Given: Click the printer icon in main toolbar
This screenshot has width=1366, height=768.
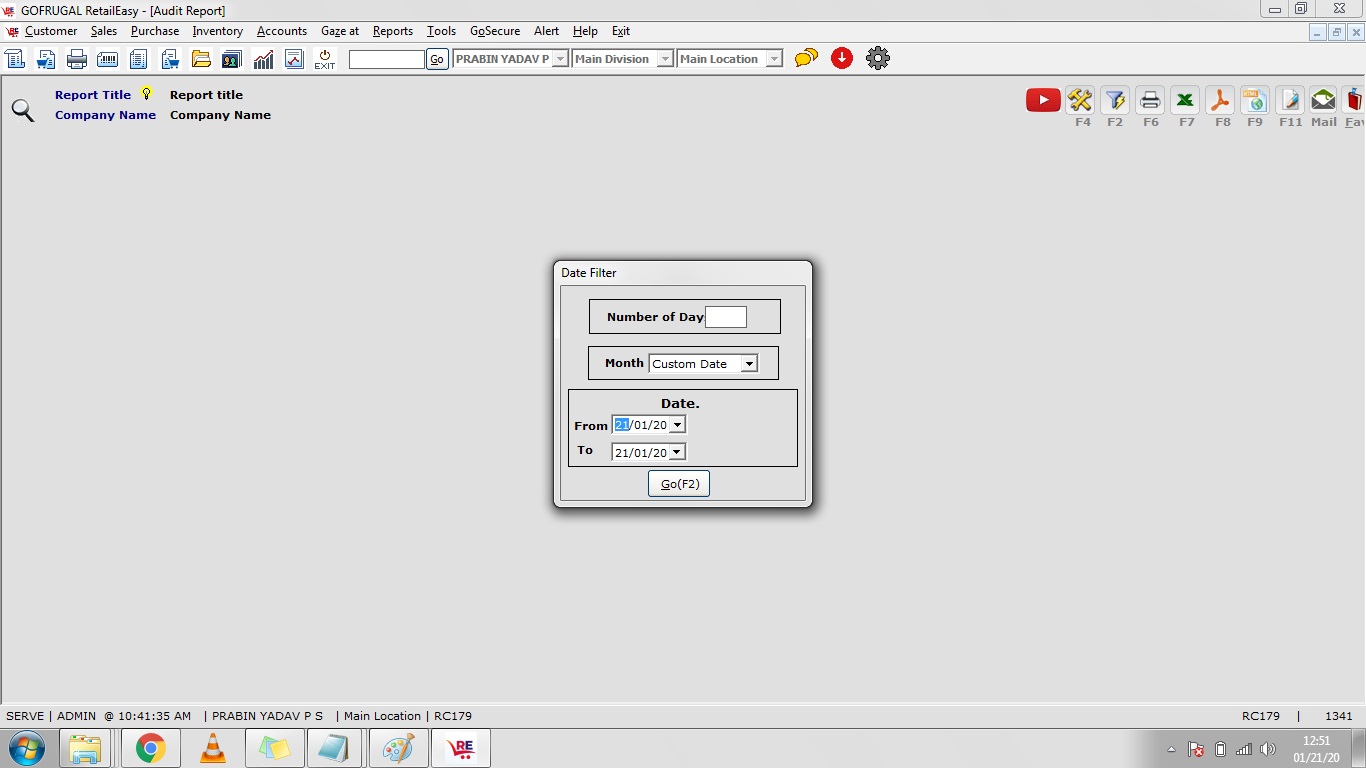Looking at the screenshot, I should click(x=77, y=59).
